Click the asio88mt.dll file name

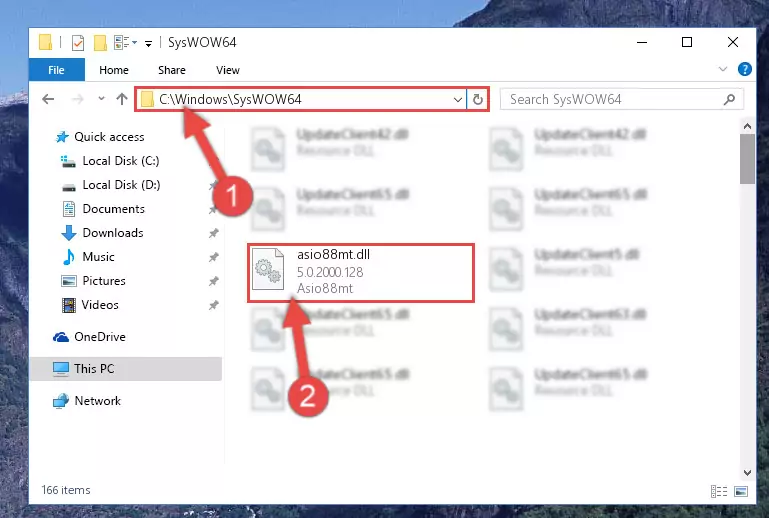pos(333,255)
